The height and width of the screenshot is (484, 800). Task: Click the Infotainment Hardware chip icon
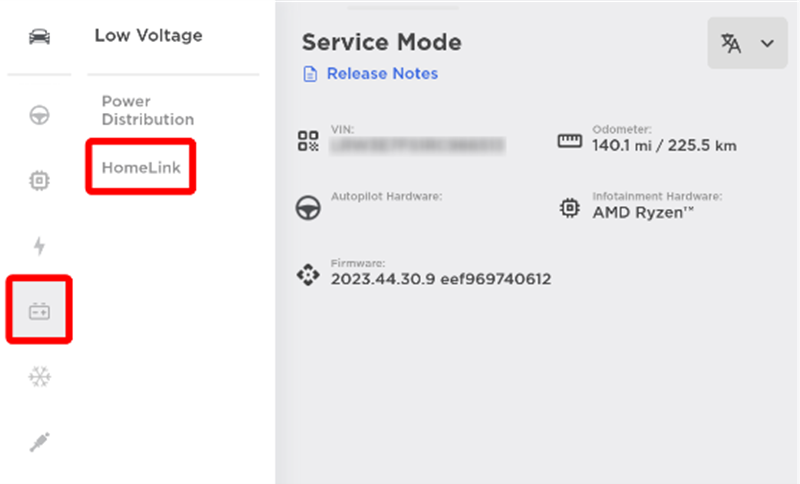click(x=569, y=206)
